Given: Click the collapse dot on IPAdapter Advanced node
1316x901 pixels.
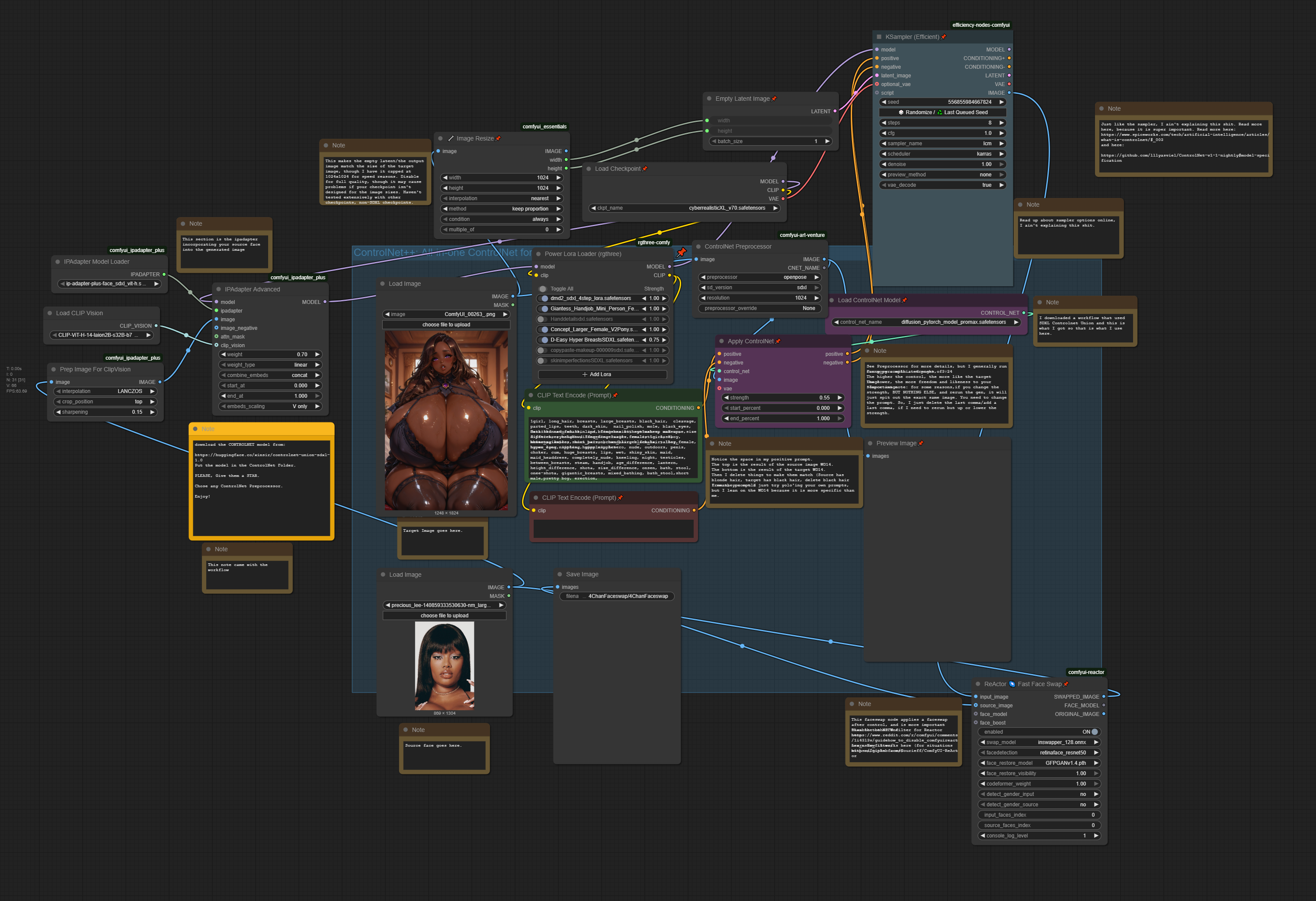Looking at the screenshot, I should [x=218, y=289].
